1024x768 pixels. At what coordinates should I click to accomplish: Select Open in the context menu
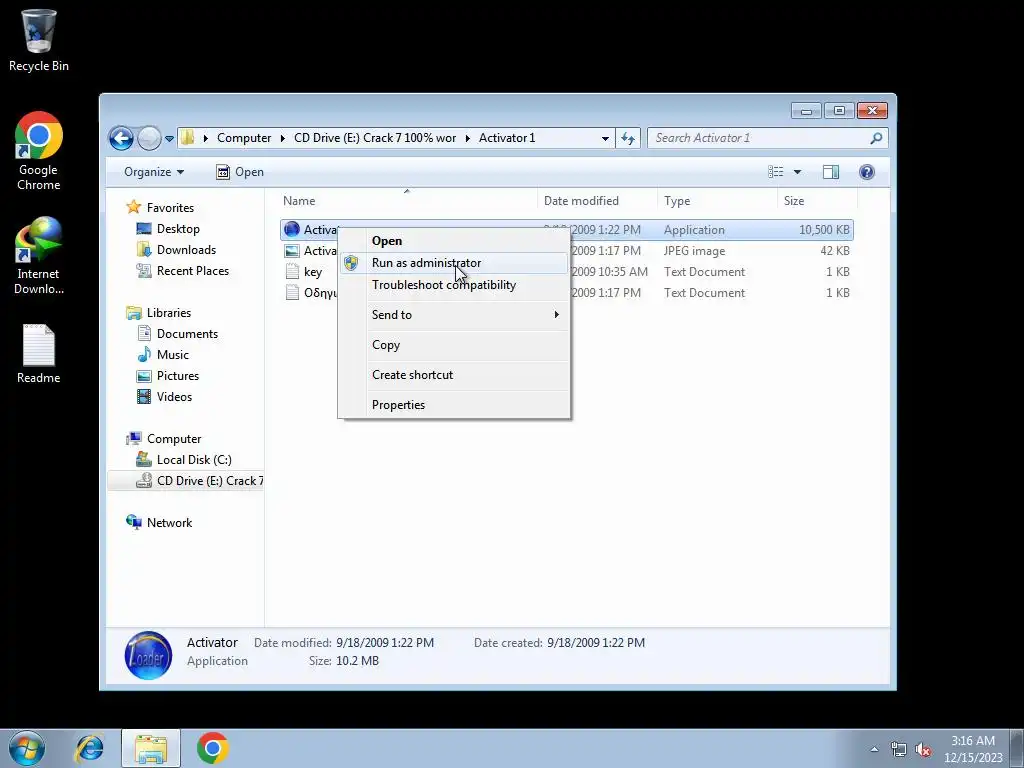(453, 241)
